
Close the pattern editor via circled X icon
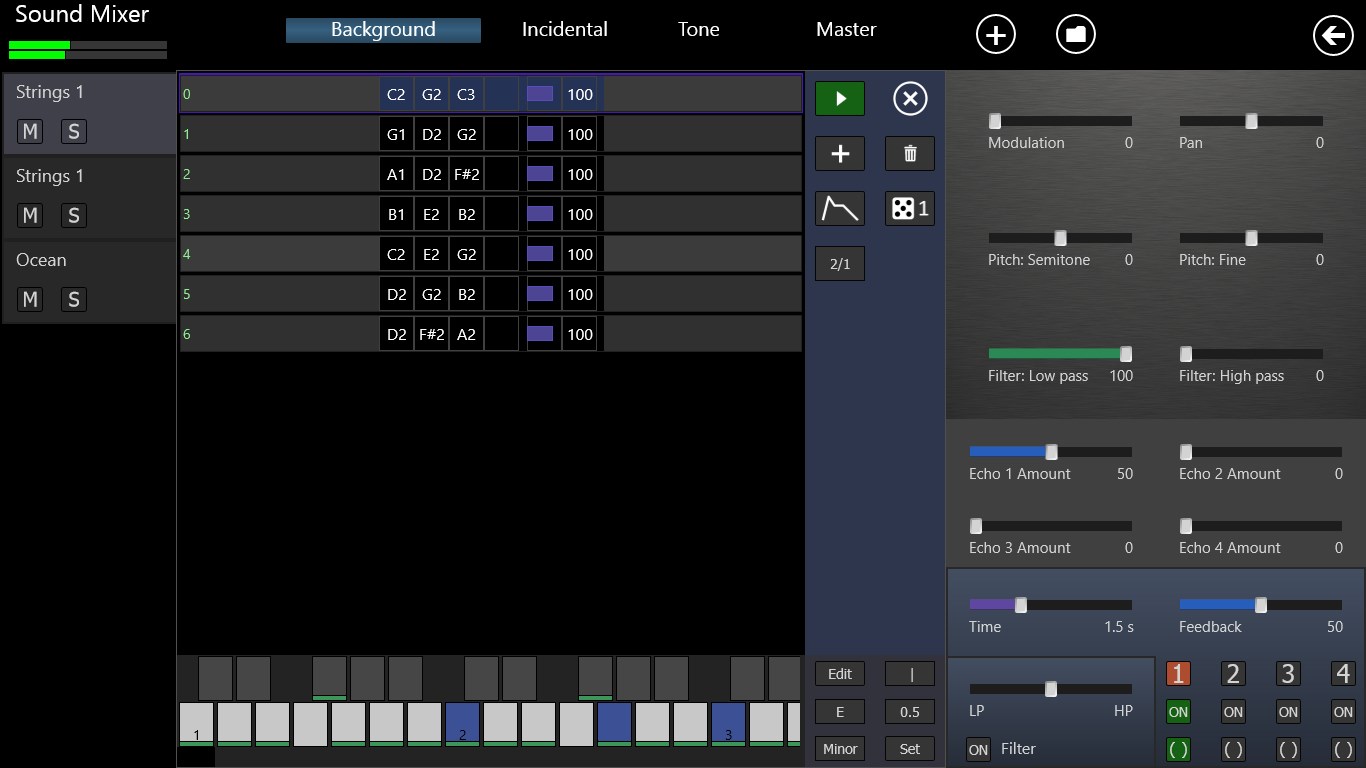[x=908, y=98]
